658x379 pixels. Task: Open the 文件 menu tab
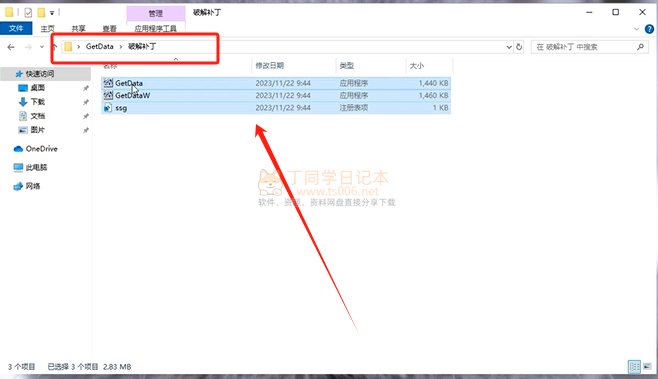tap(16, 28)
